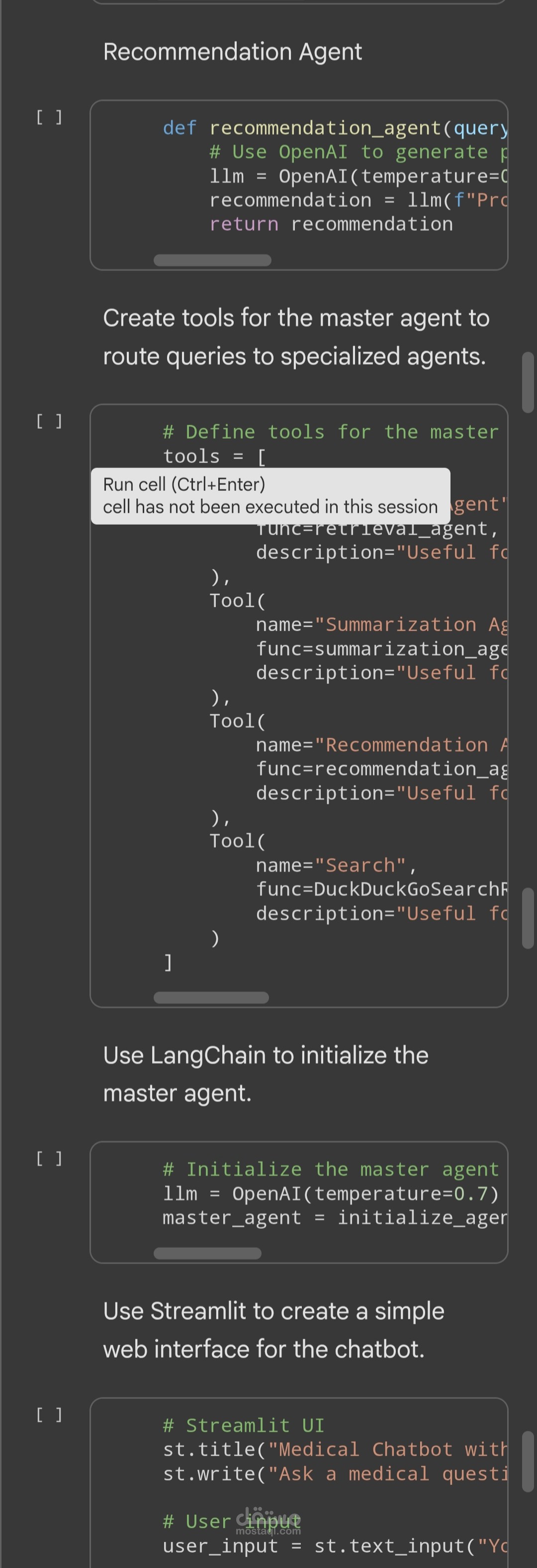Run the Streamlit UI code cell
This screenshot has height=1568, width=537.
(x=49, y=1415)
